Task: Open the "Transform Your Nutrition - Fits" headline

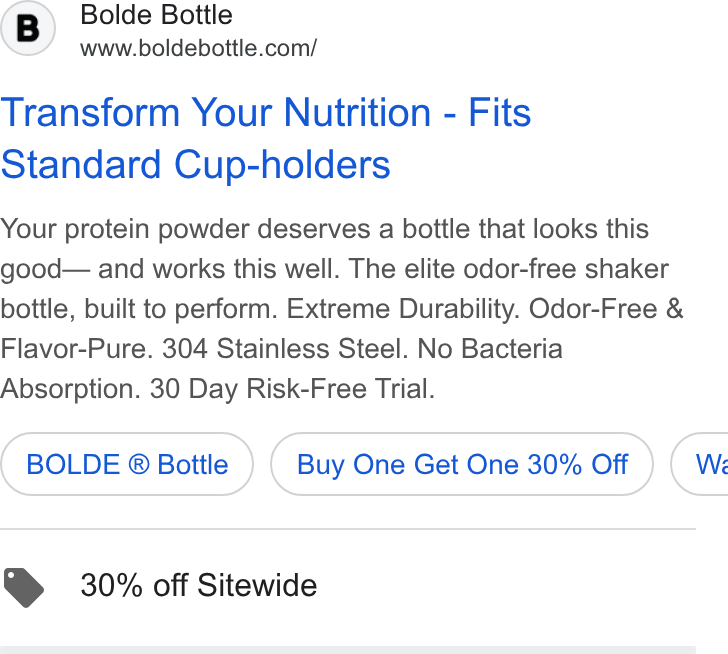Action: pyautogui.click(x=266, y=112)
